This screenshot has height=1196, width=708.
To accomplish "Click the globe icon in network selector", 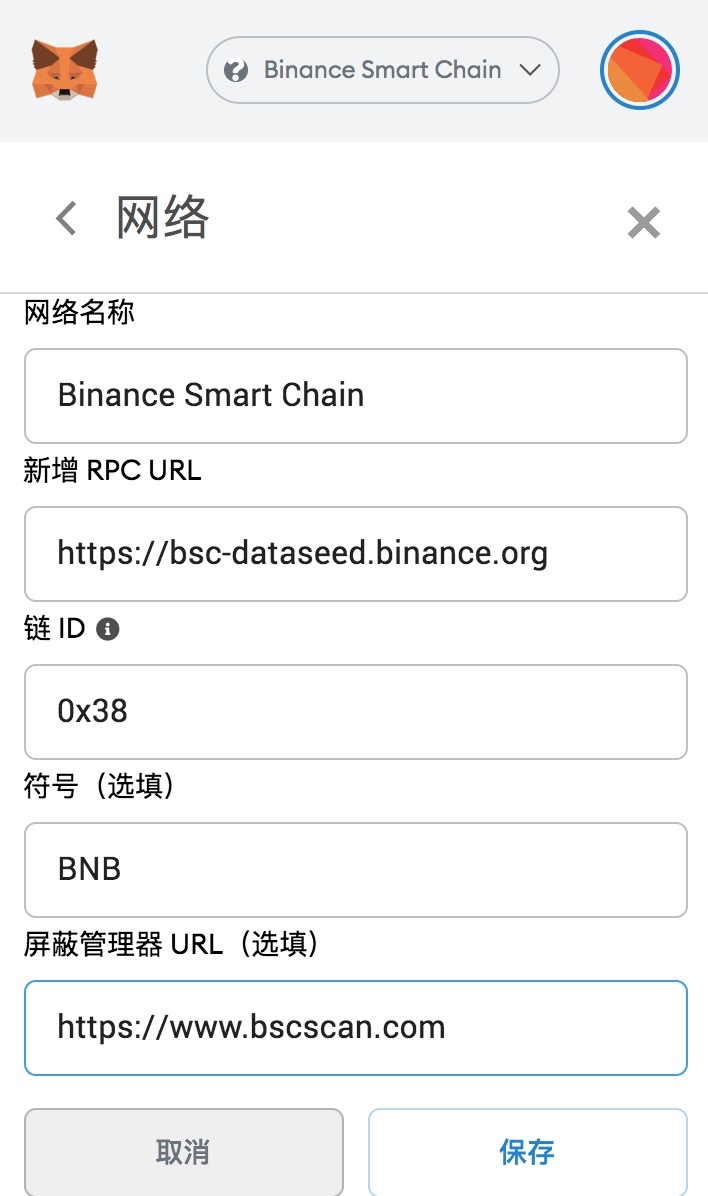I will tap(236, 71).
